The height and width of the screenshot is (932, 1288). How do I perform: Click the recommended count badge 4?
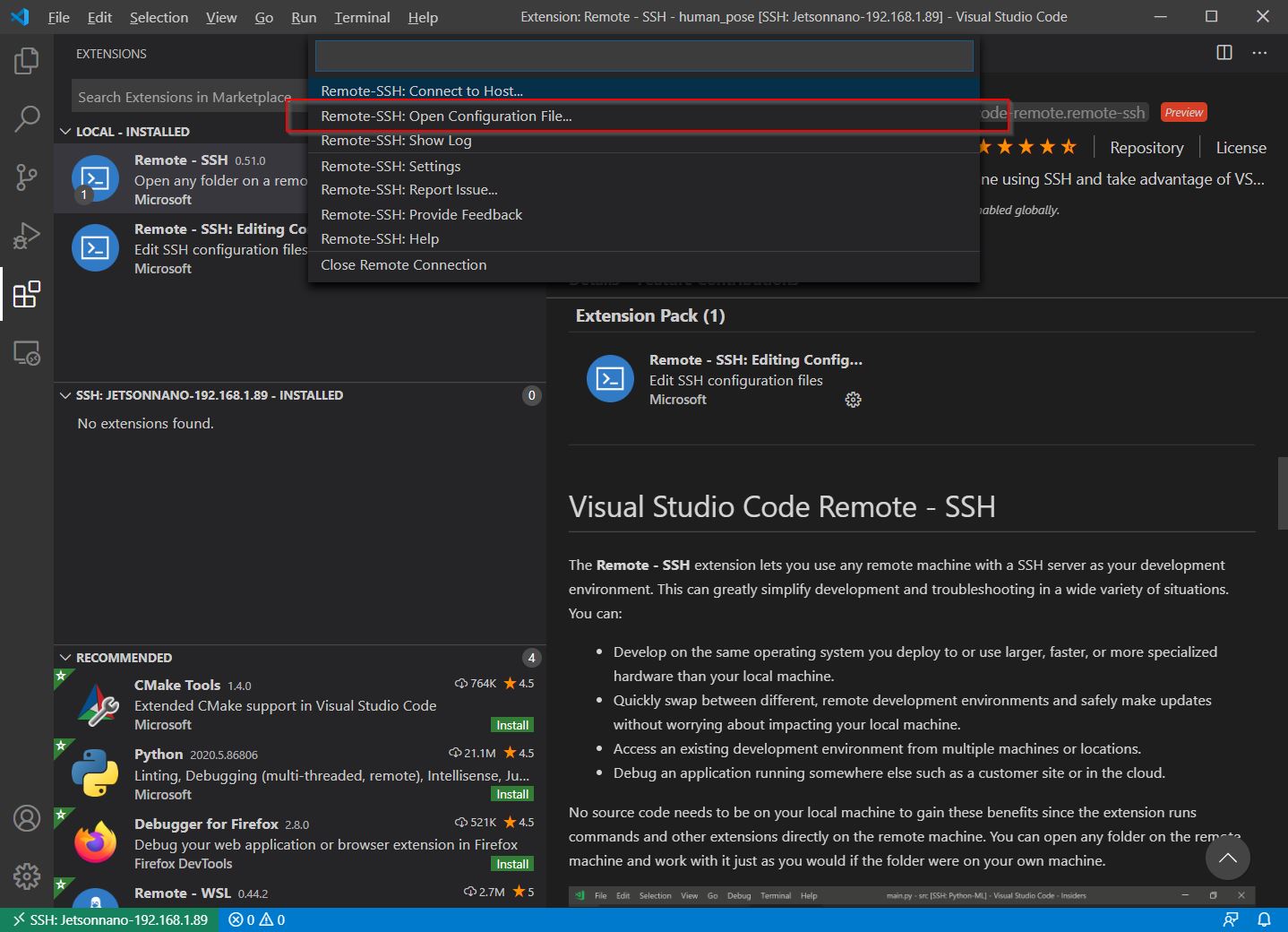coord(531,658)
